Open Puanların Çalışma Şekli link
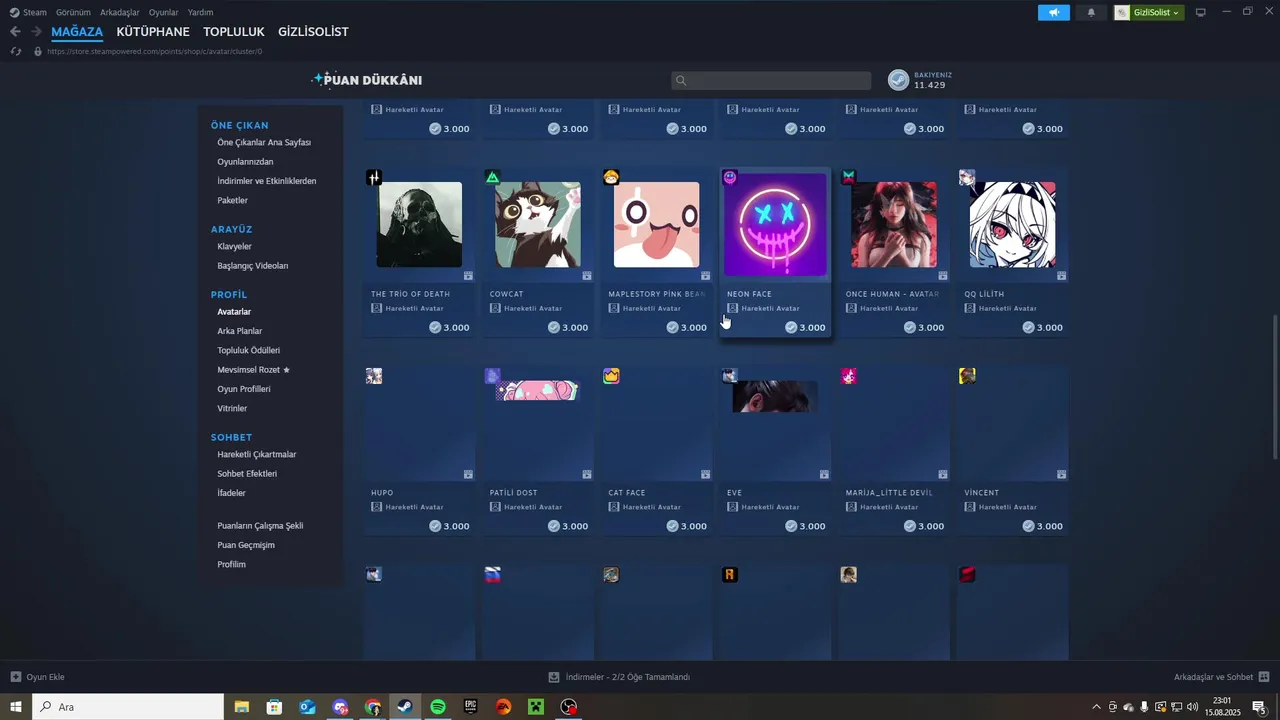Viewport: 1280px width, 720px height. 260,526
